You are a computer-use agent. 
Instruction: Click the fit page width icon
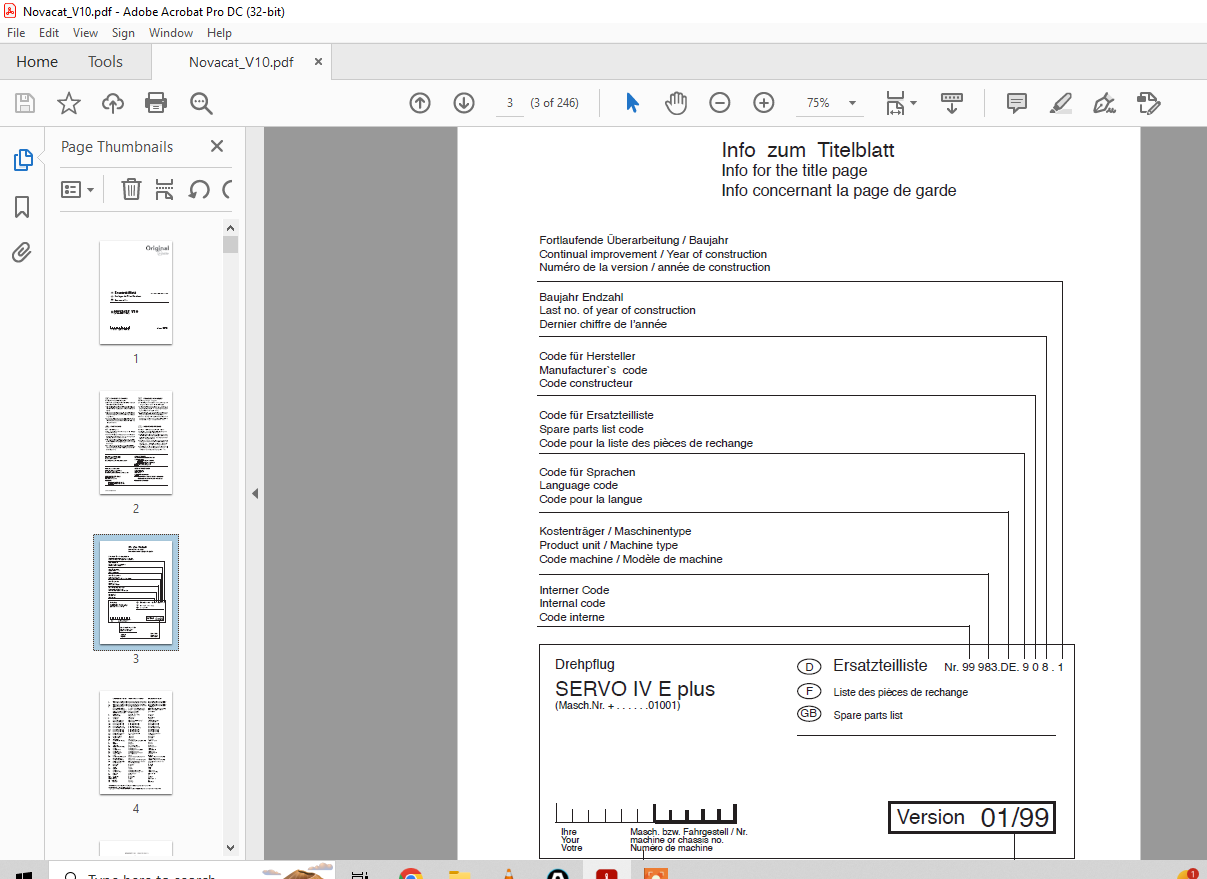click(895, 102)
